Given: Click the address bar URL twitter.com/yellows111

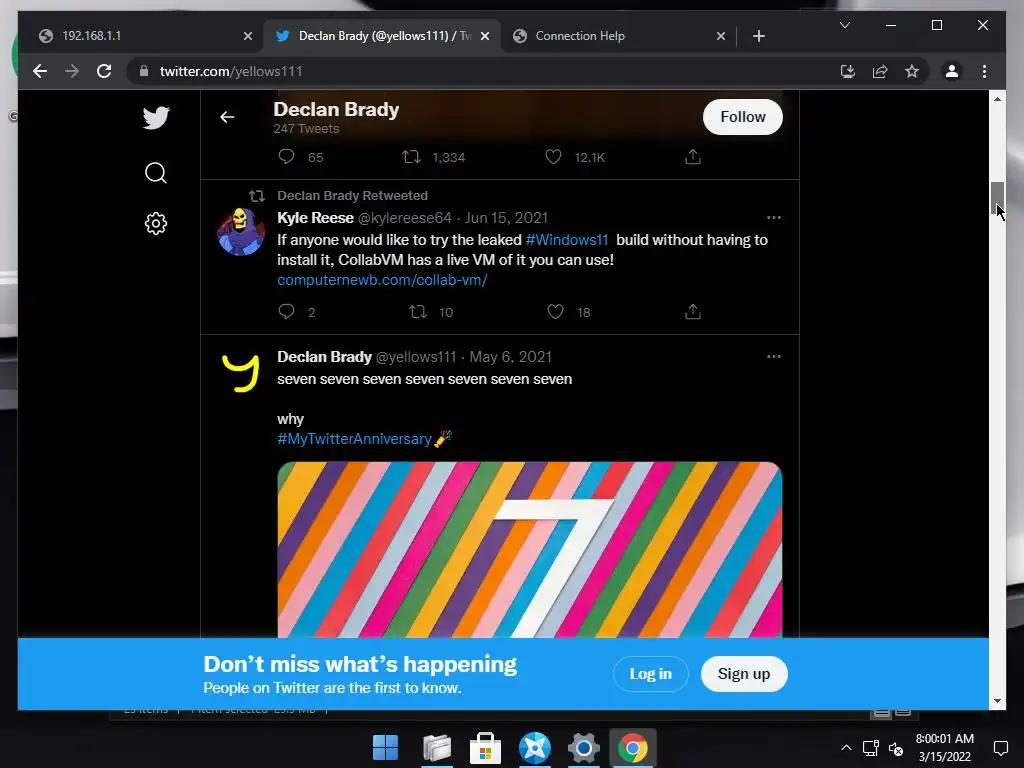Looking at the screenshot, I should point(231,71).
